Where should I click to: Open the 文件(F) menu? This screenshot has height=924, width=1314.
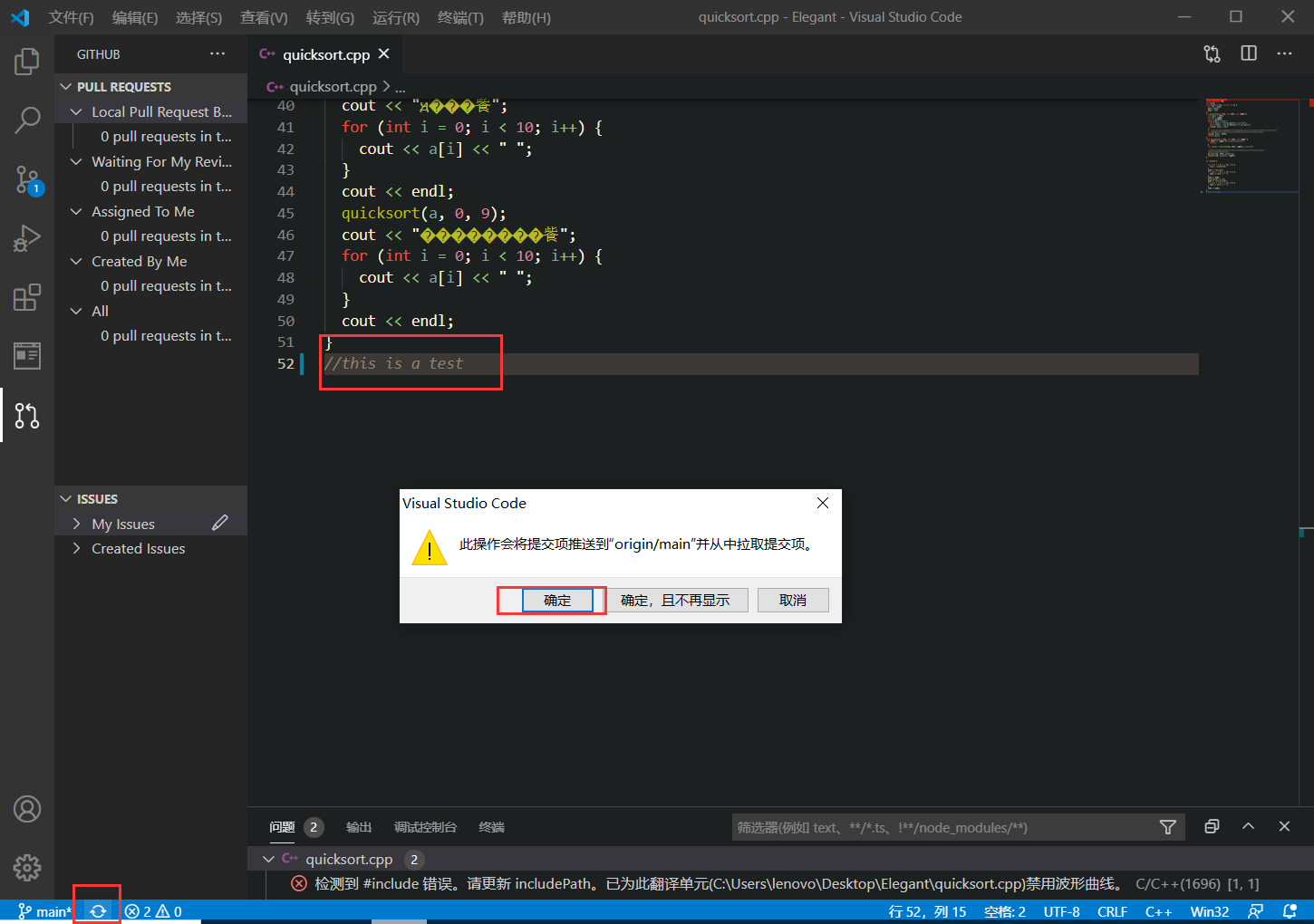click(x=71, y=17)
